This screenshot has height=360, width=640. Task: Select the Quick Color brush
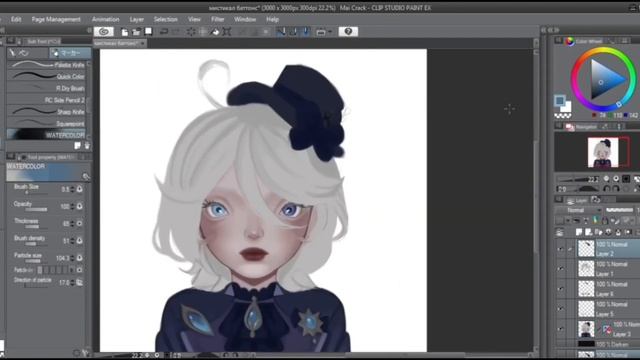click(x=47, y=76)
